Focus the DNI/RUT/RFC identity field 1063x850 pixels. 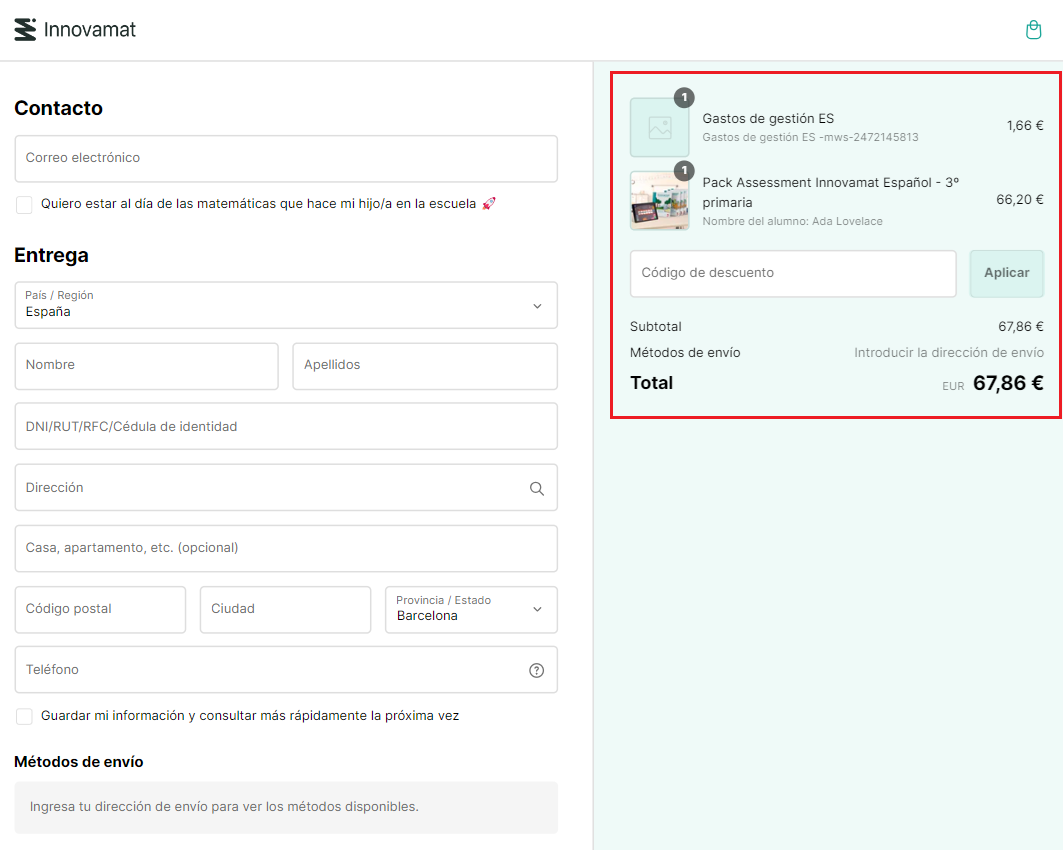[x=286, y=426]
